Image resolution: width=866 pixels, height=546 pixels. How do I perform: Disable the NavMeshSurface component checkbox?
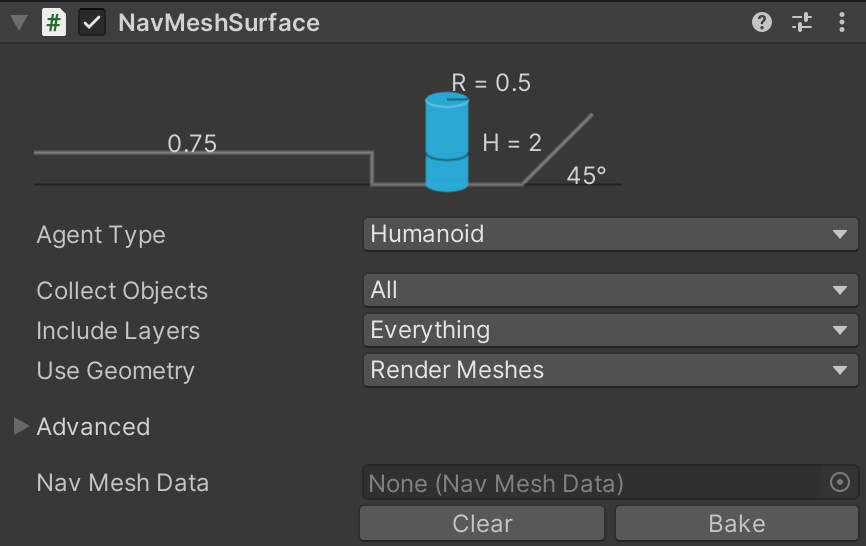(92, 22)
